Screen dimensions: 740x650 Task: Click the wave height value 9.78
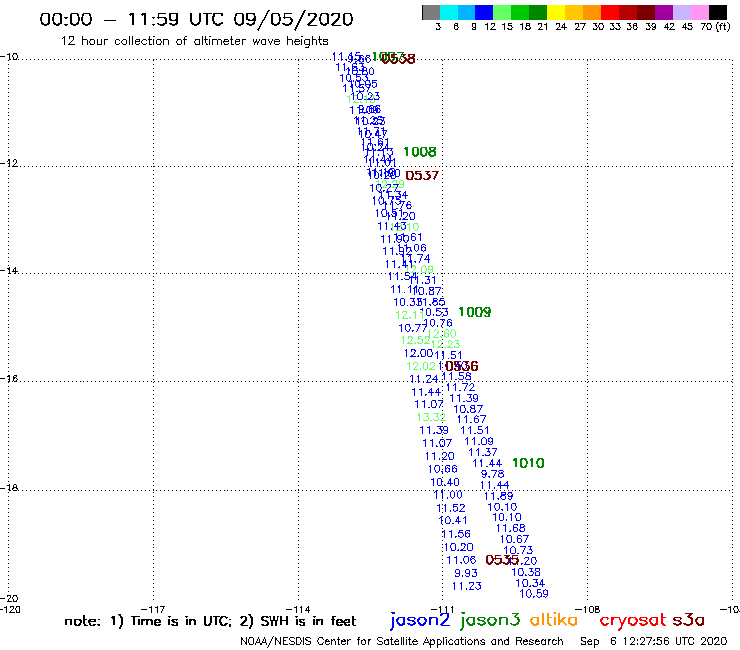pyautogui.click(x=492, y=474)
